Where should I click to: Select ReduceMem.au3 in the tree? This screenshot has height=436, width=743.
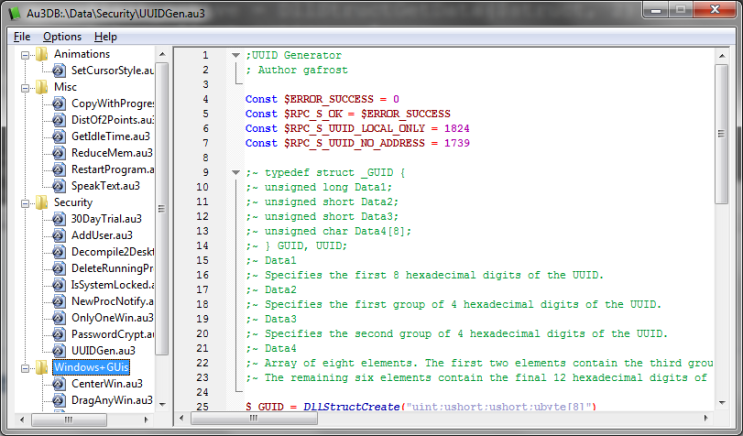click(x=112, y=153)
